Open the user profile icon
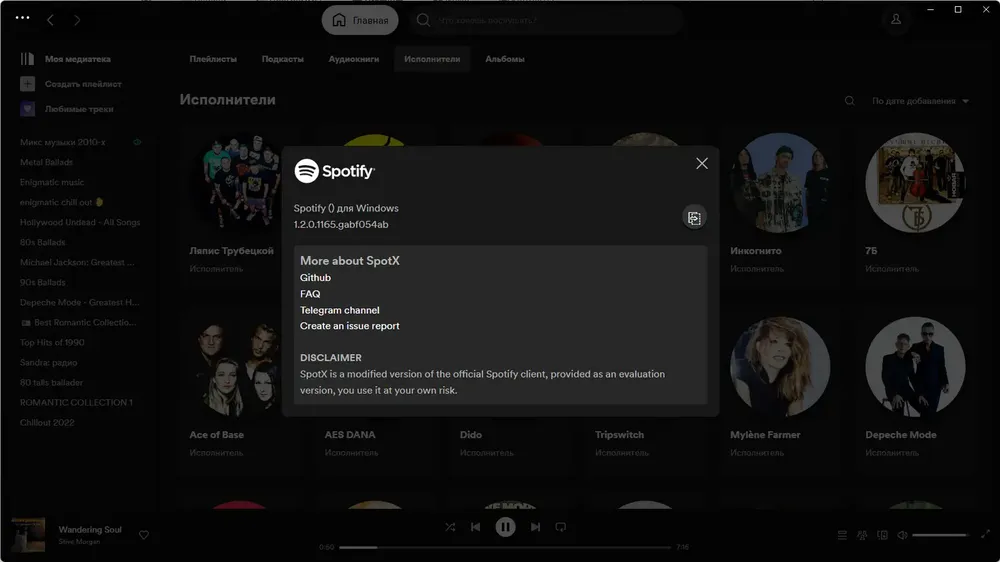1000x562 pixels. (x=895, y=20)
